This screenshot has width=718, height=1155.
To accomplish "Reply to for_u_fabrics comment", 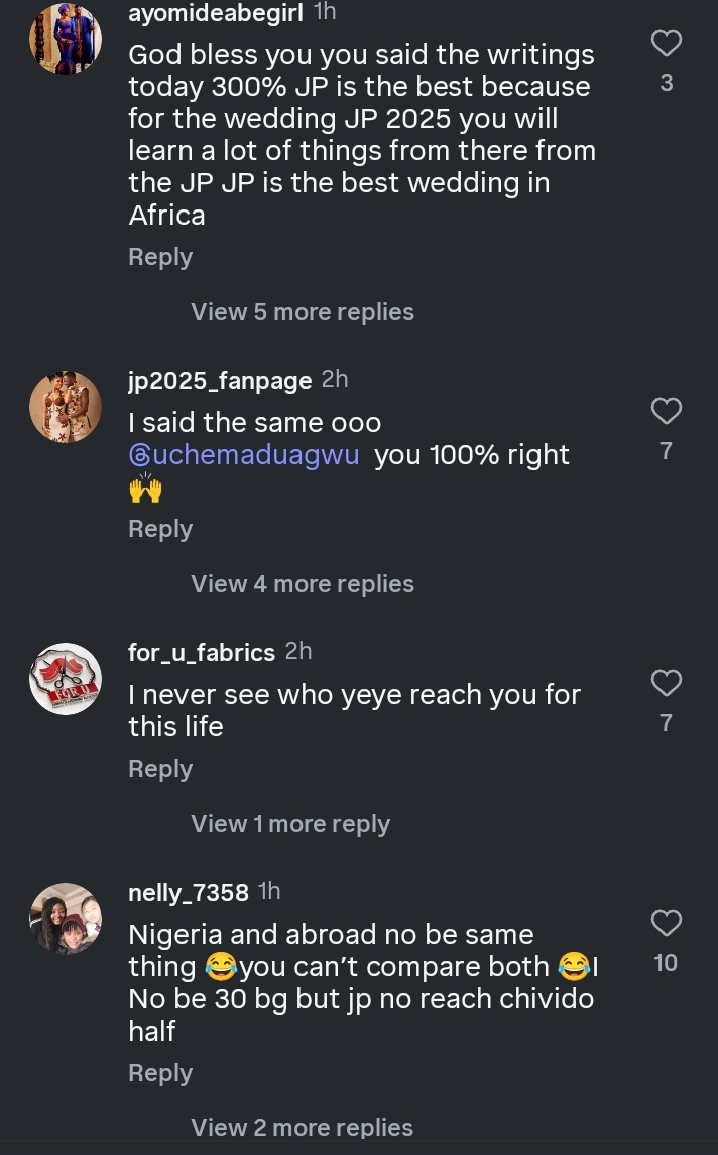I will click(160, 769).
